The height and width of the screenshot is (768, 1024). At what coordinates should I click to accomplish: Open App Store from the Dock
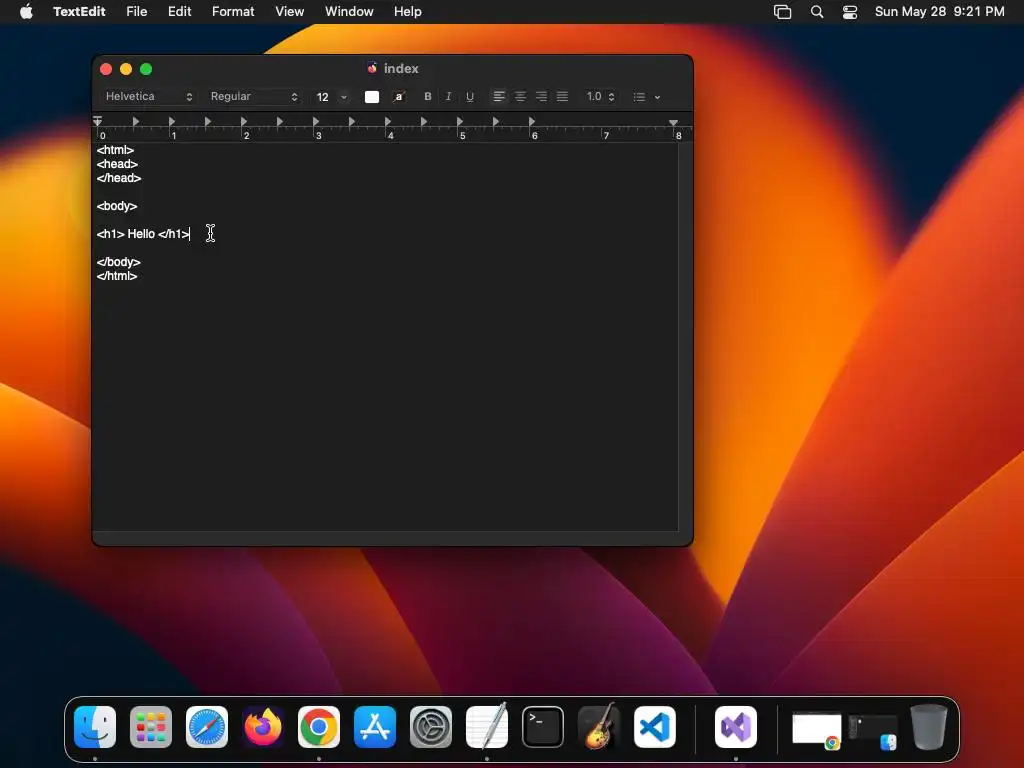(375, 726)
